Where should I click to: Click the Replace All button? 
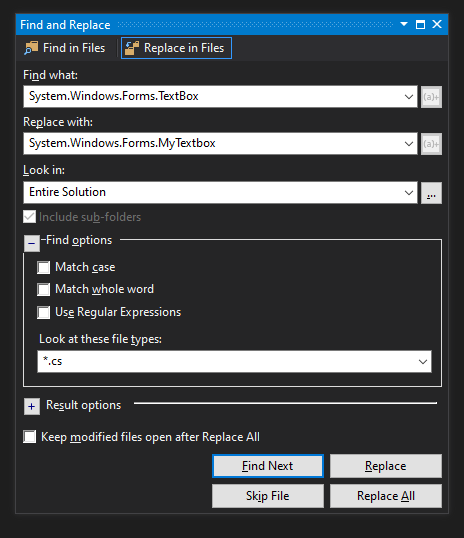tap(386, 496)
